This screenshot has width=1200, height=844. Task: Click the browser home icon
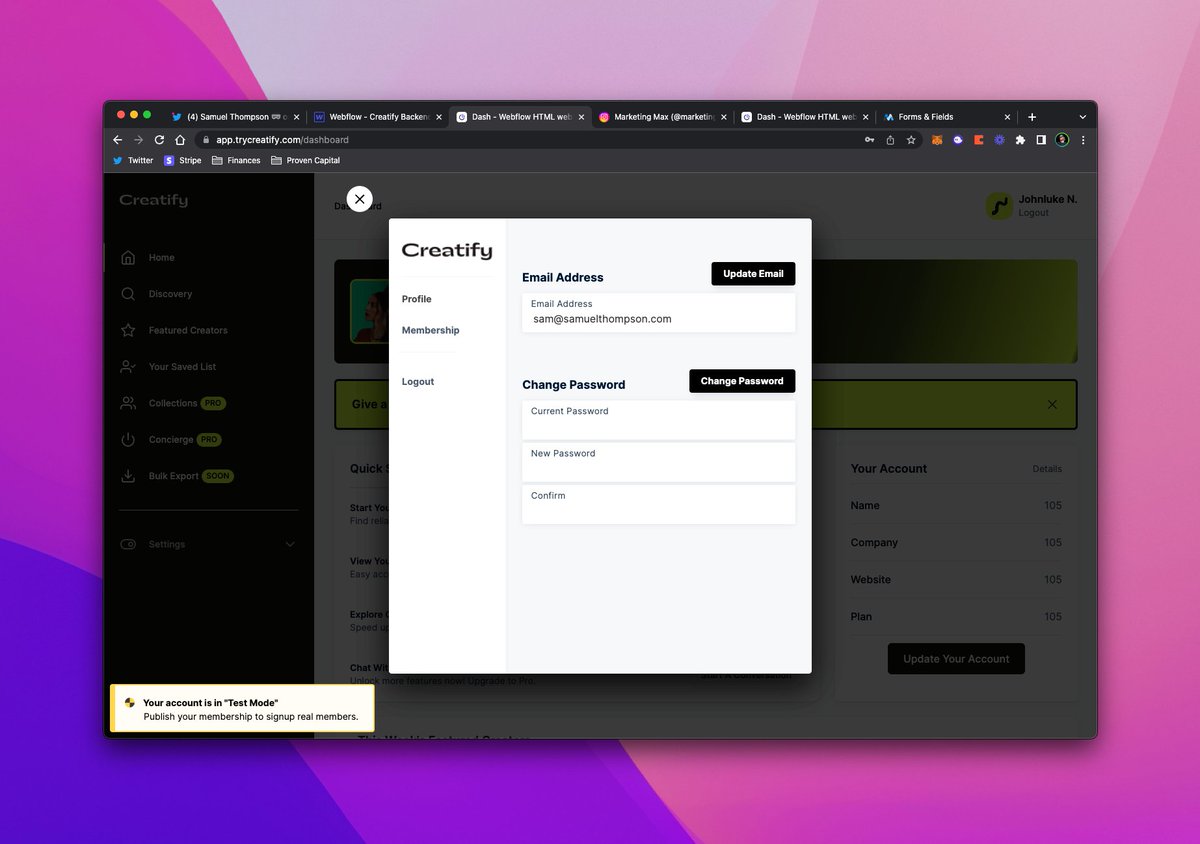coord(180,140)
